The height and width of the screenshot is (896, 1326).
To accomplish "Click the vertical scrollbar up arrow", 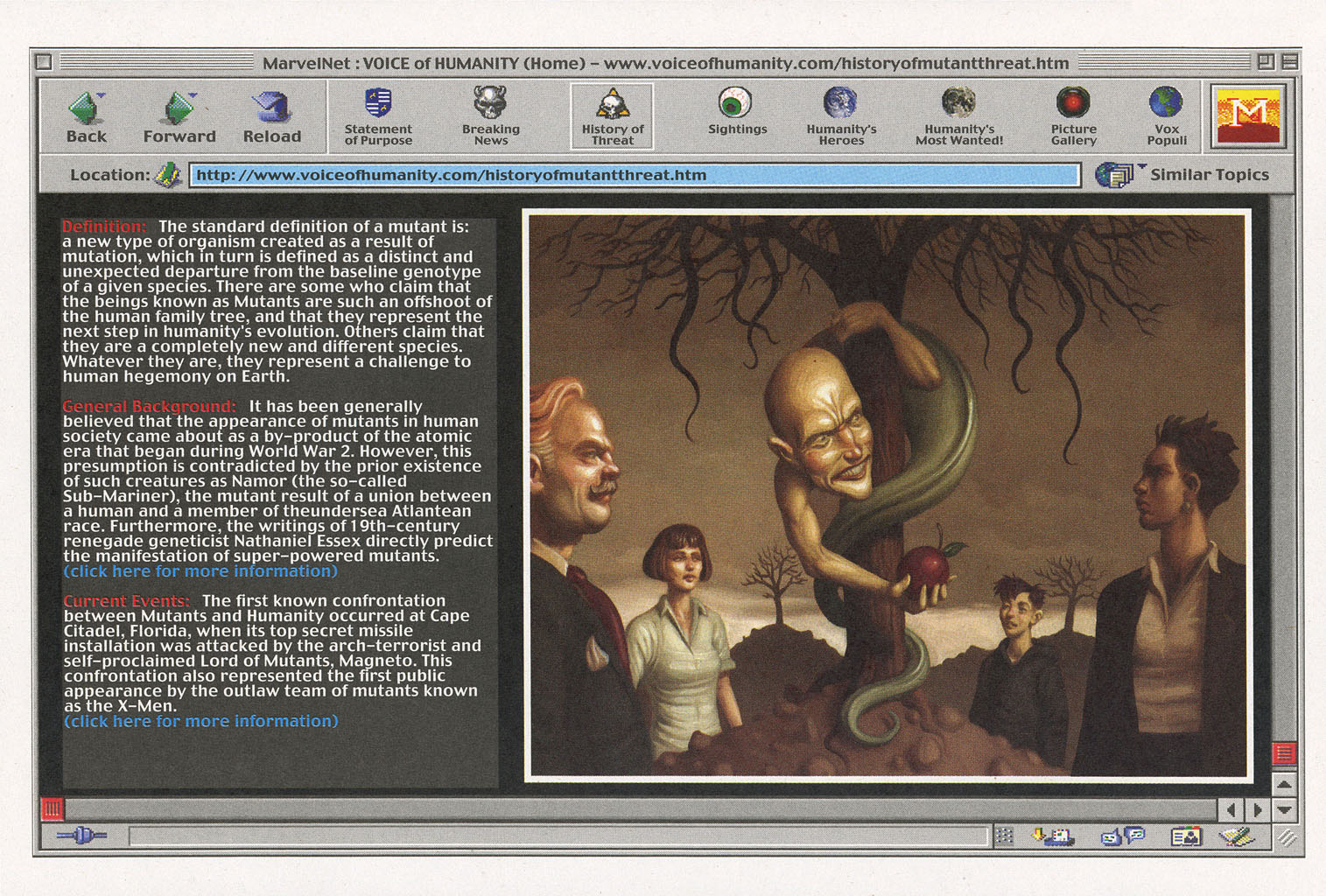I will 1283,784.
